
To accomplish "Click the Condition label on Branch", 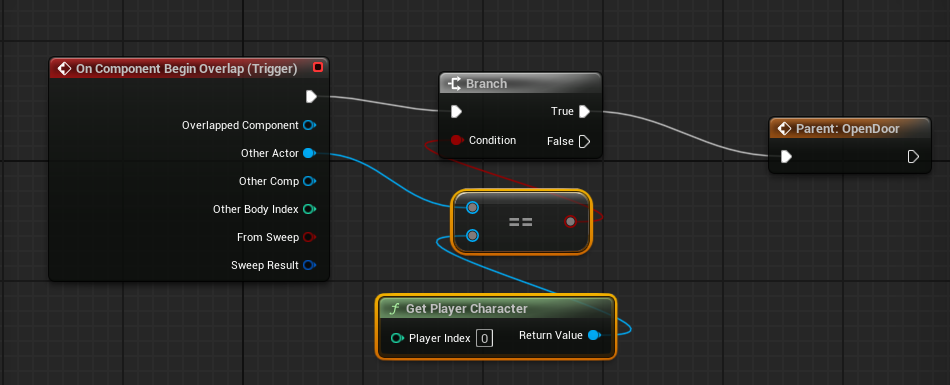I will [493, 140].
